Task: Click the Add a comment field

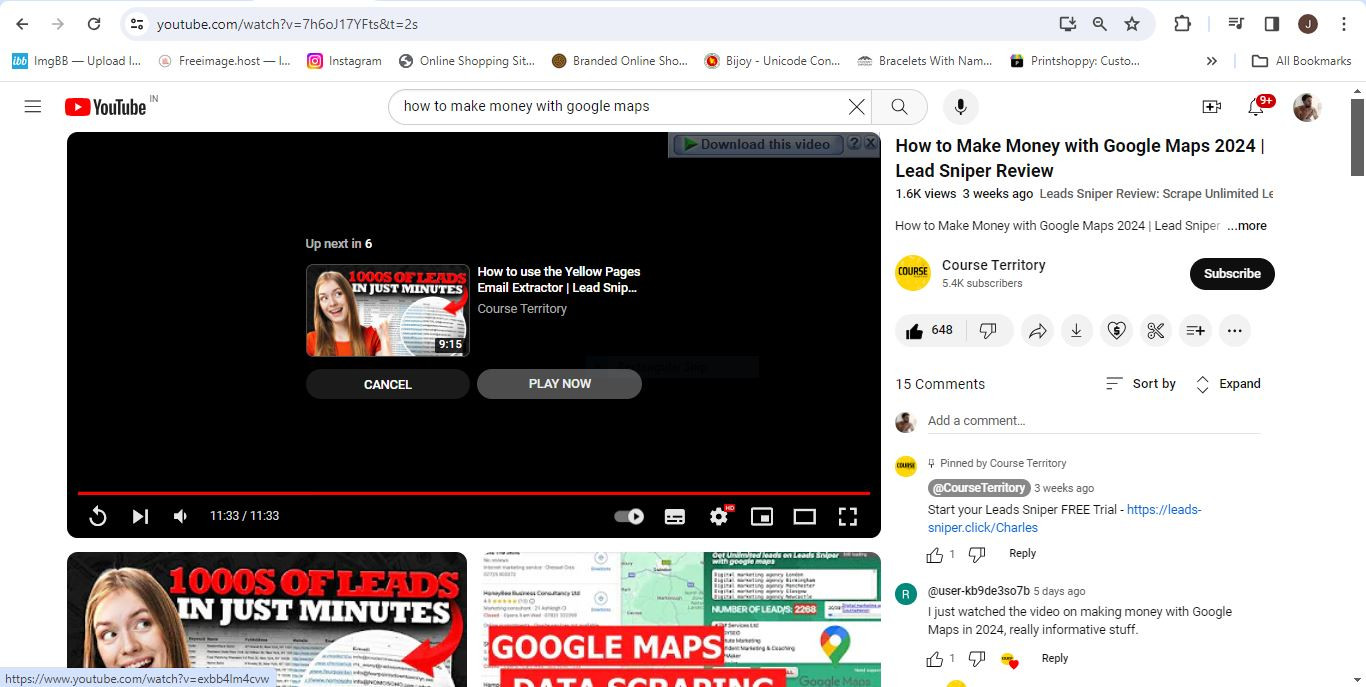Action: (x=1093, y=421)
